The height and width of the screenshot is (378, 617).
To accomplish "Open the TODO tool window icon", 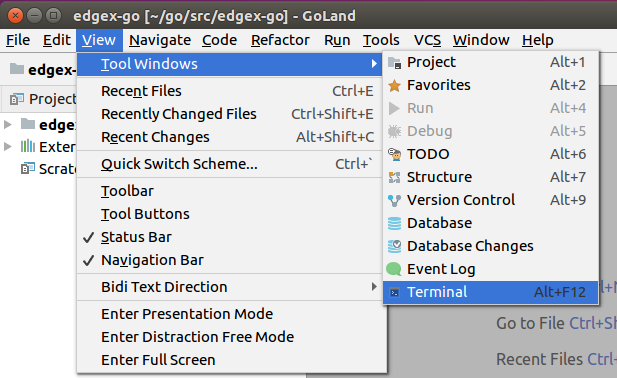I will click(394, 154).
